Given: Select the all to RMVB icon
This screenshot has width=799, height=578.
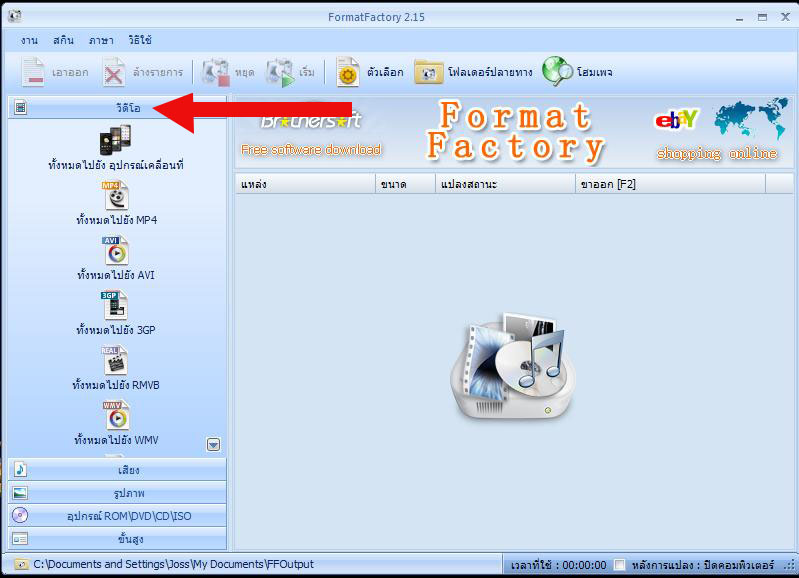Looking at the screenshot, I should coord(114,361).
